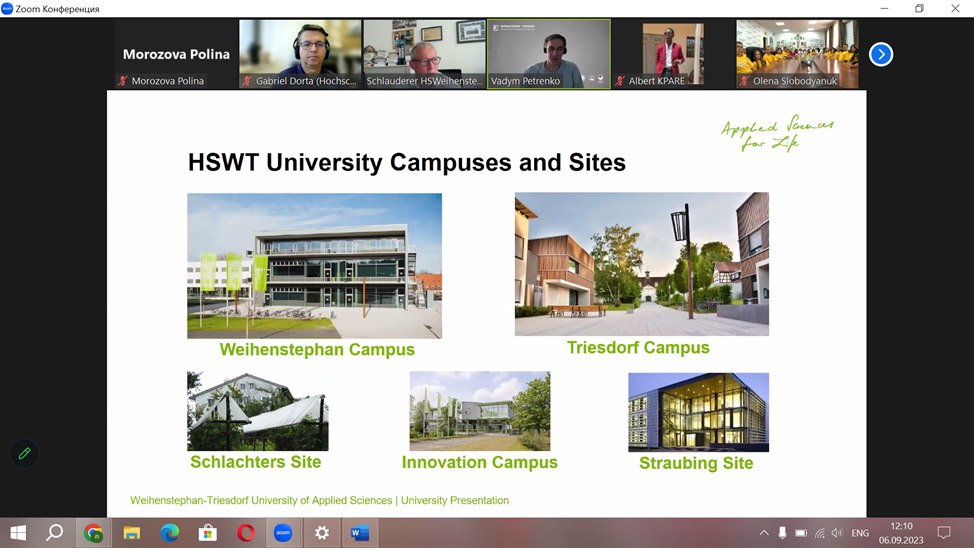This screenshot has height=548, width=974.
Task: Click the Weihenstephan Campus photo
Action: pyautogui.click(x=314, y=266)
